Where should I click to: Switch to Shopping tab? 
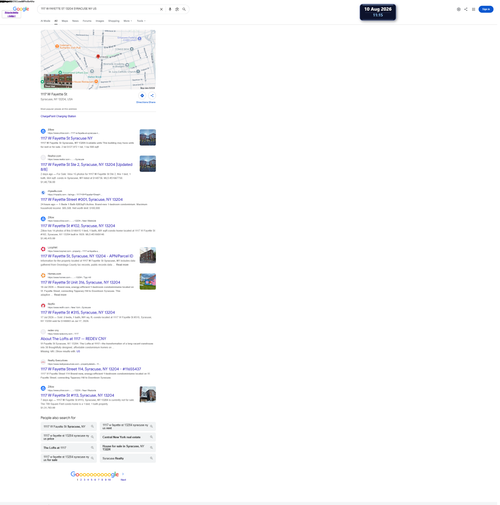click(x=114, y=21)
